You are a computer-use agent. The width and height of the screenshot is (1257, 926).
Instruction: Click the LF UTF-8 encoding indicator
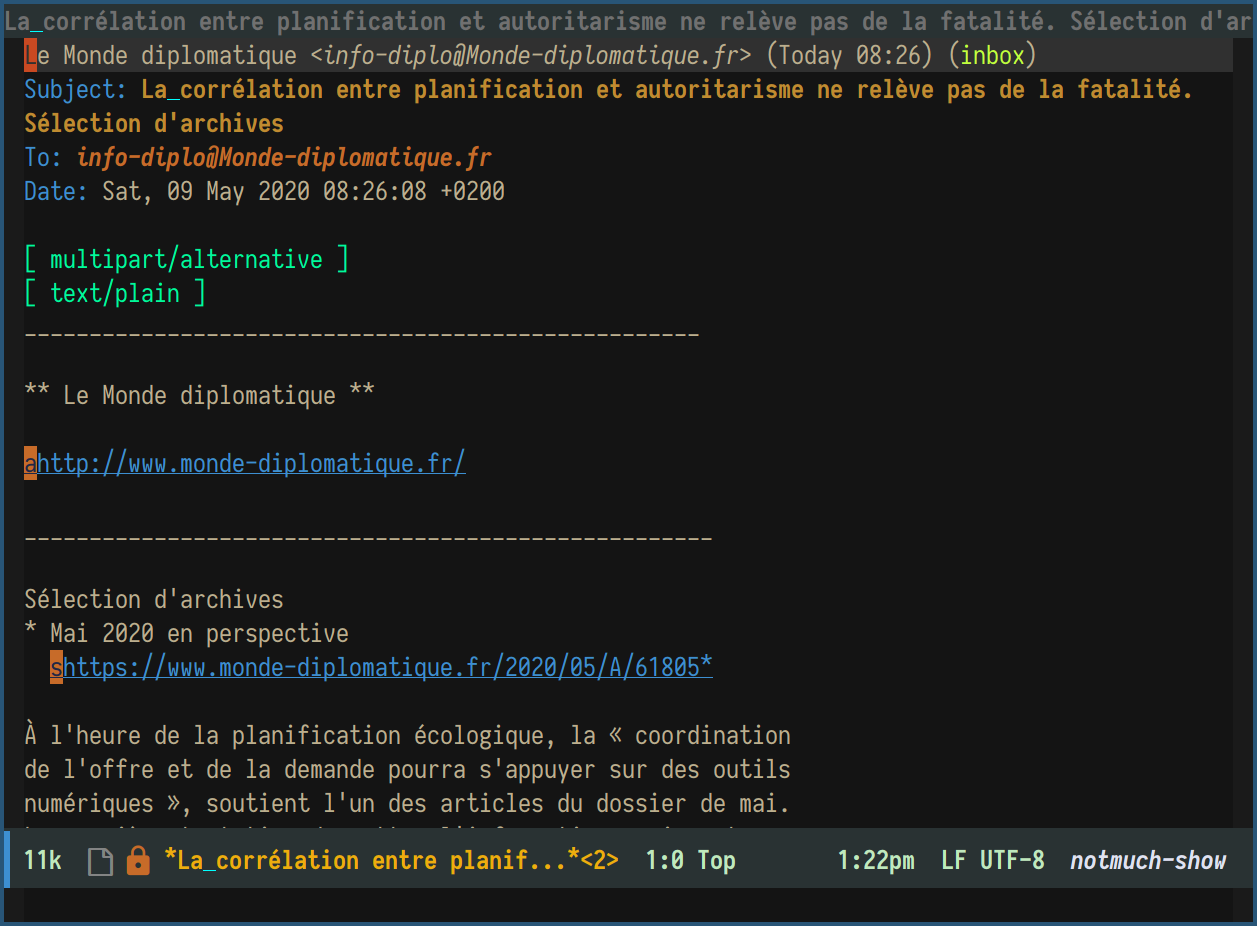click(993, 860)
